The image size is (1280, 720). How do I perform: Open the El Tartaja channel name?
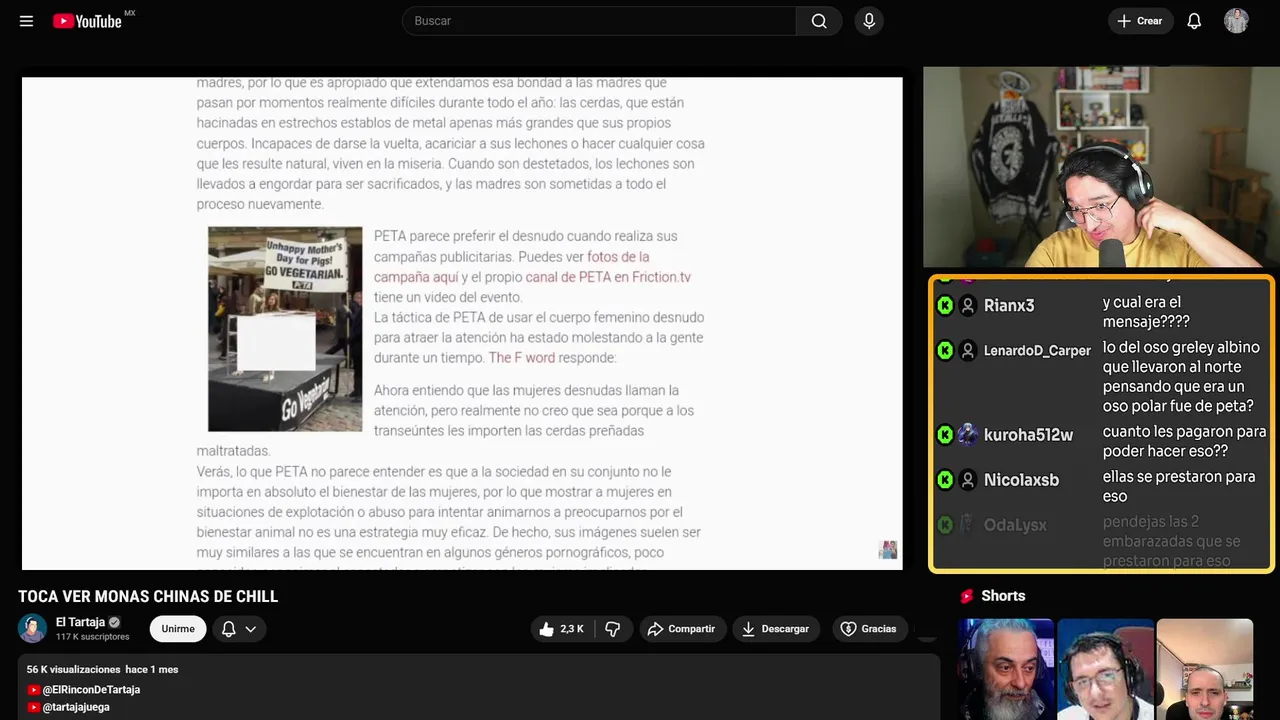click(80, 622)
